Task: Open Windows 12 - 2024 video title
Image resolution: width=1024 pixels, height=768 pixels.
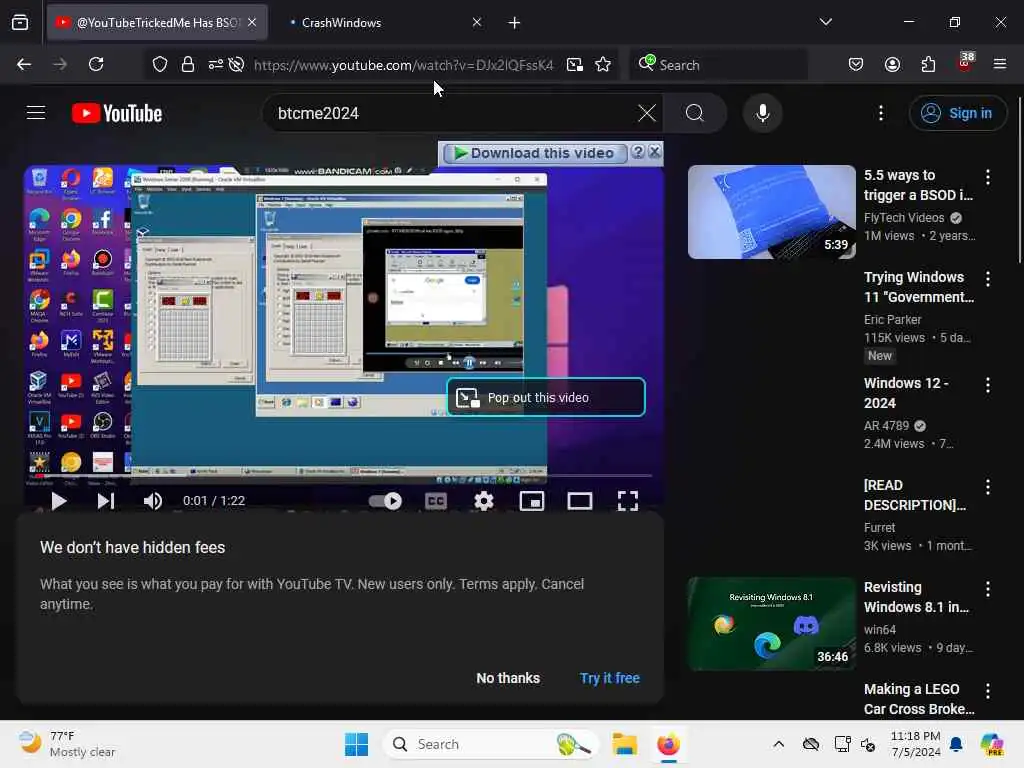Action: tap(906, 392)
